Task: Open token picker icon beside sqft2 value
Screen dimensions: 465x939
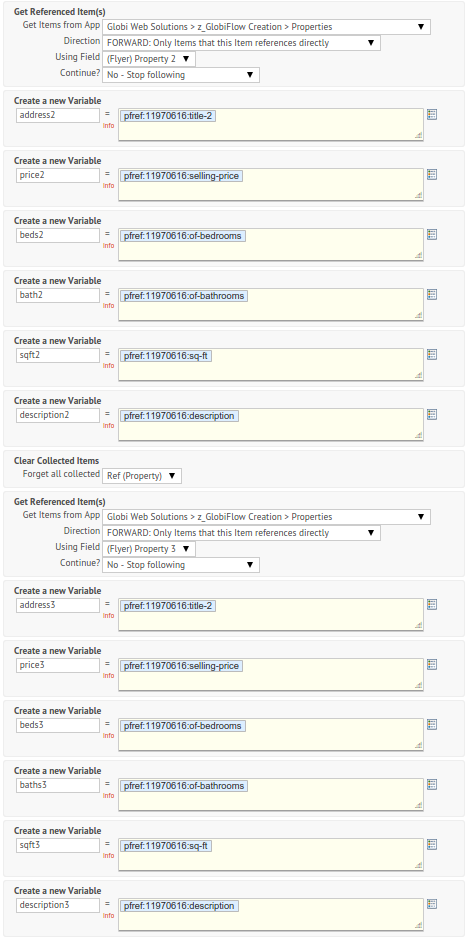Action: tap(431, 354)
